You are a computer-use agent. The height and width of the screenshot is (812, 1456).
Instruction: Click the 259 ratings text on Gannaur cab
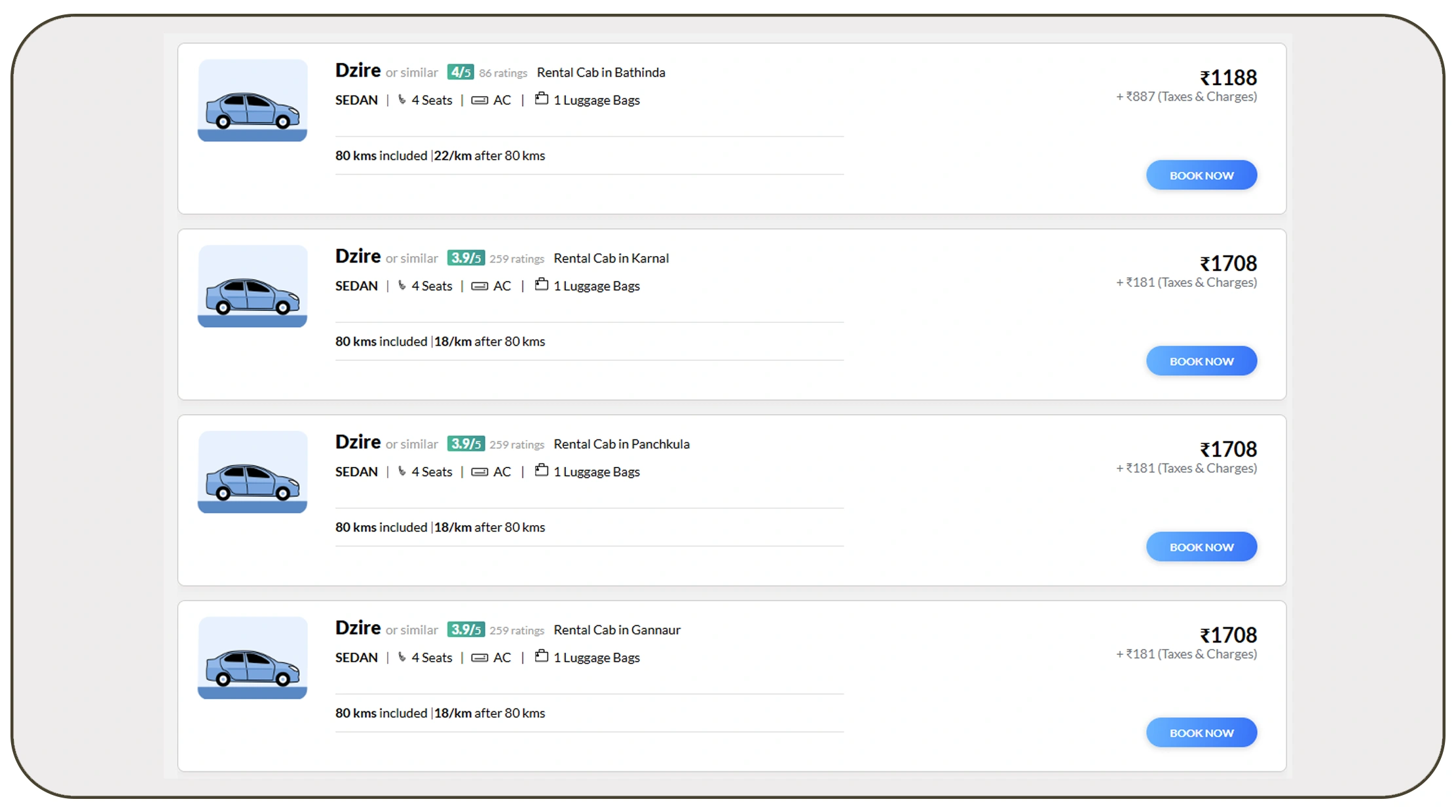(x=517, y=630)
